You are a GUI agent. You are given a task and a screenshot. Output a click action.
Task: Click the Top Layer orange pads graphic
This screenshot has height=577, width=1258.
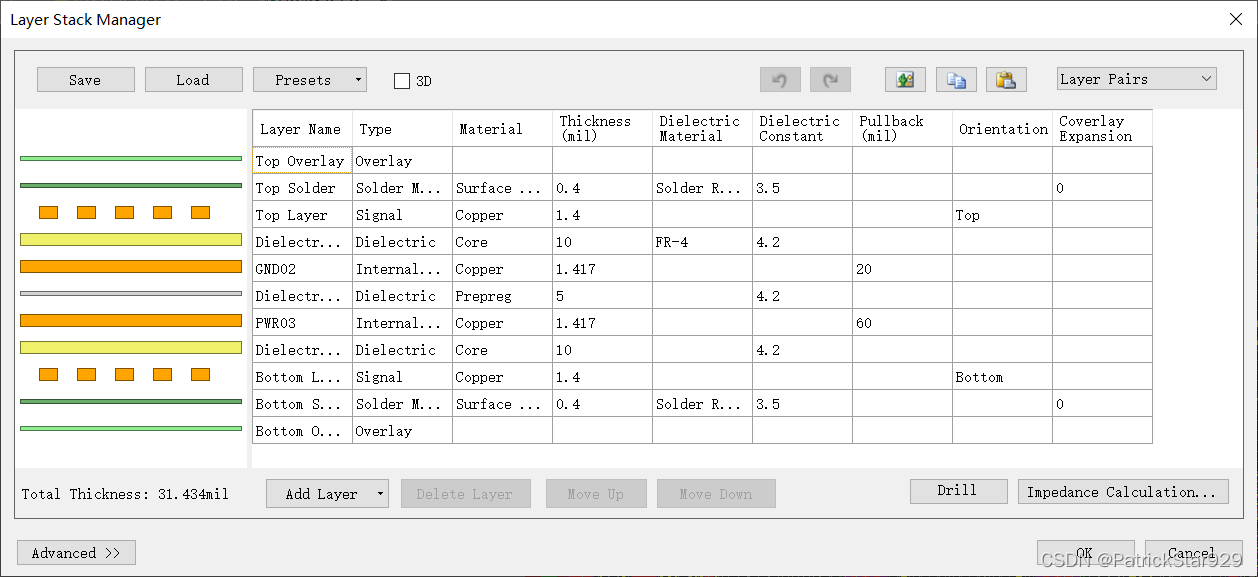tap(125, 212)
